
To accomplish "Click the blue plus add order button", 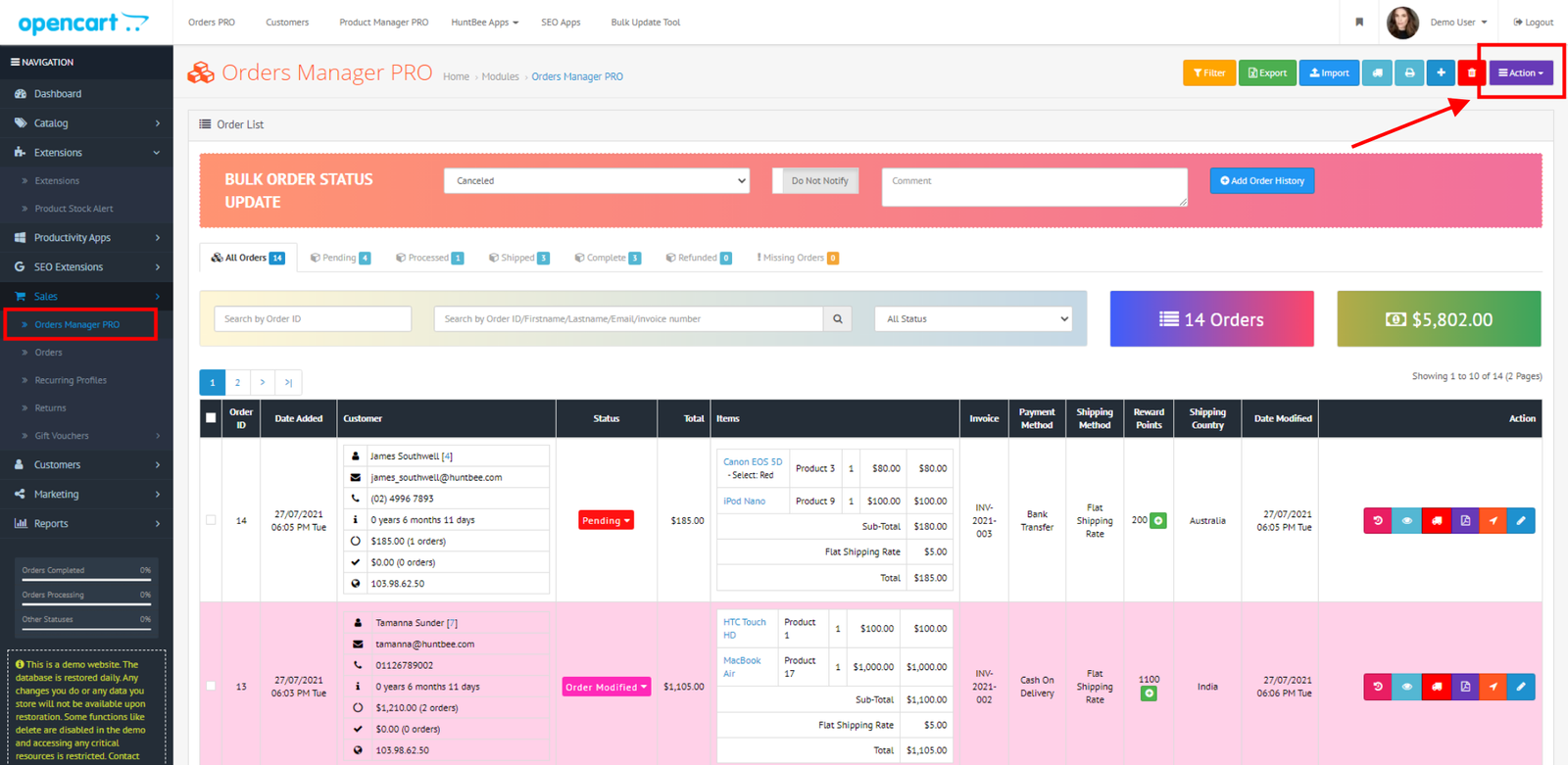I will coord(1441,72).
